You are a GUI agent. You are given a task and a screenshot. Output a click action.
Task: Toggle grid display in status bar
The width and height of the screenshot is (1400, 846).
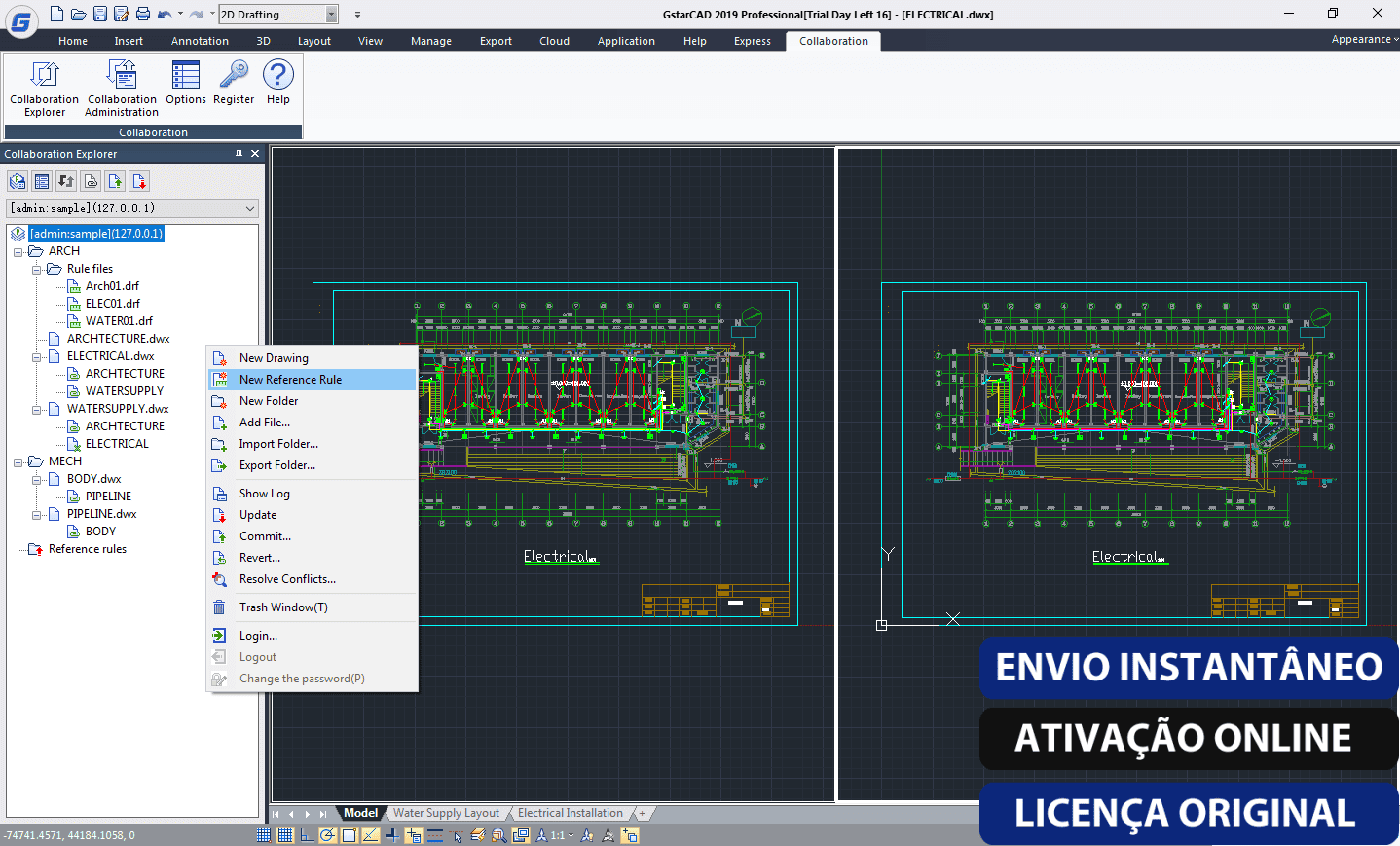tap(285, 835)
